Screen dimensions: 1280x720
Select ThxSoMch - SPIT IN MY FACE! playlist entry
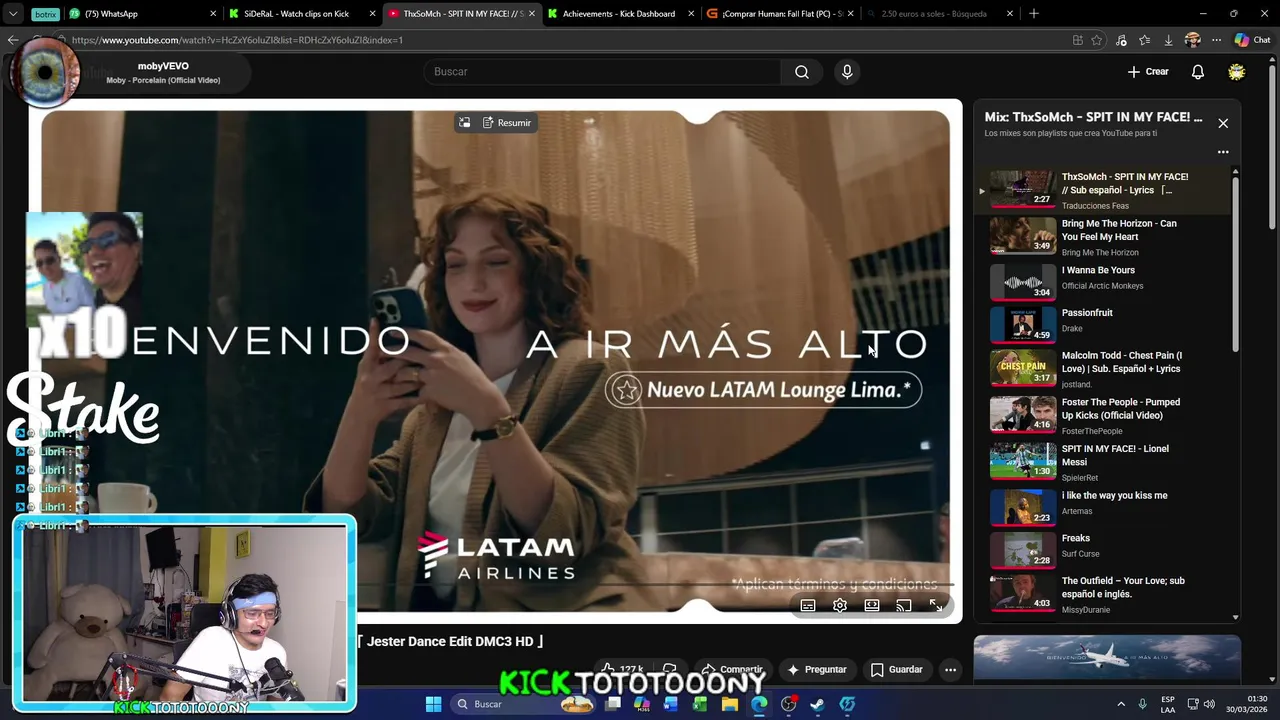(1102, 190)
